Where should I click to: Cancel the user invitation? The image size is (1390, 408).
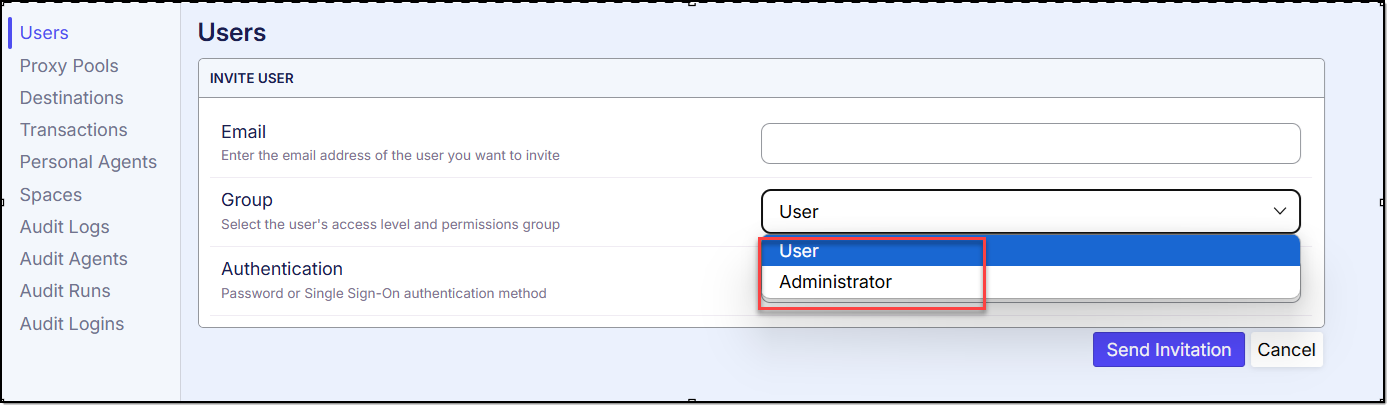click(1286, 350)
